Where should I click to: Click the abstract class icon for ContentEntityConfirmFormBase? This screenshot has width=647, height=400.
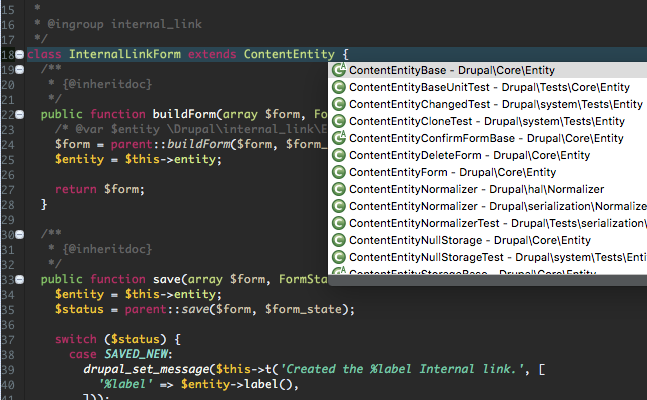(339, 138)
